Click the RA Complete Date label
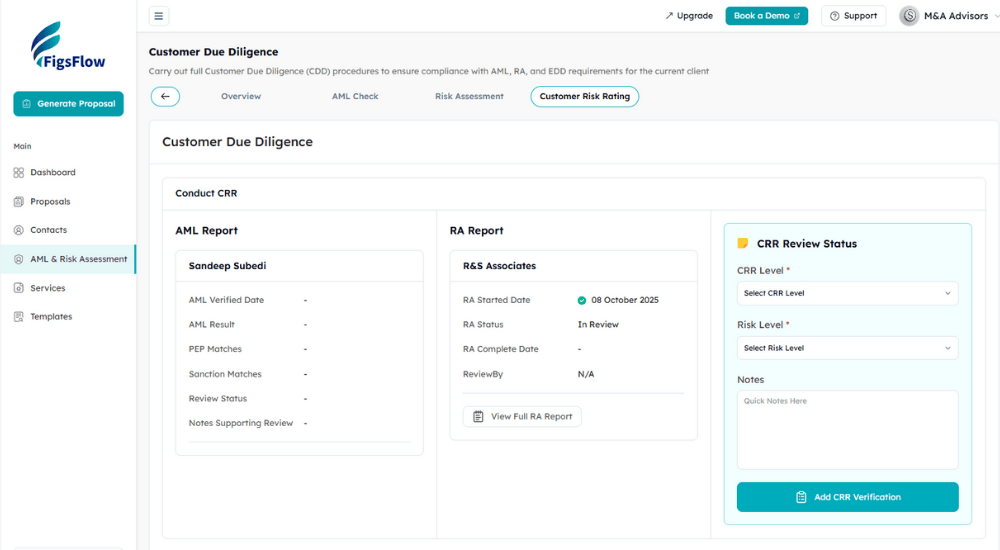Image resolution: width=1000 pixels, height=550 pixels. [501, 350]
